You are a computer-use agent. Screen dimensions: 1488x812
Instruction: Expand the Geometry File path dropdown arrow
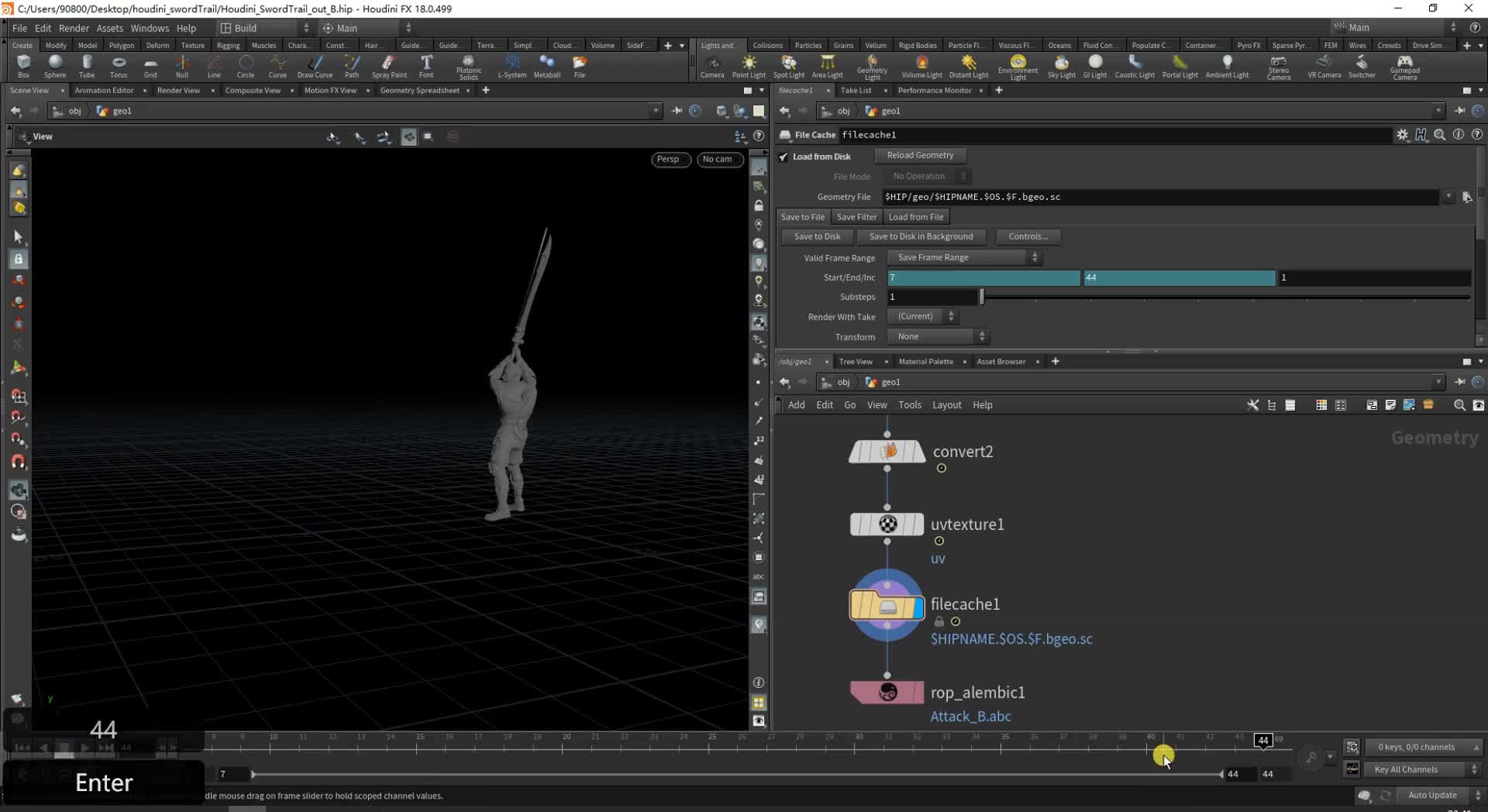tap(1448, 197)
